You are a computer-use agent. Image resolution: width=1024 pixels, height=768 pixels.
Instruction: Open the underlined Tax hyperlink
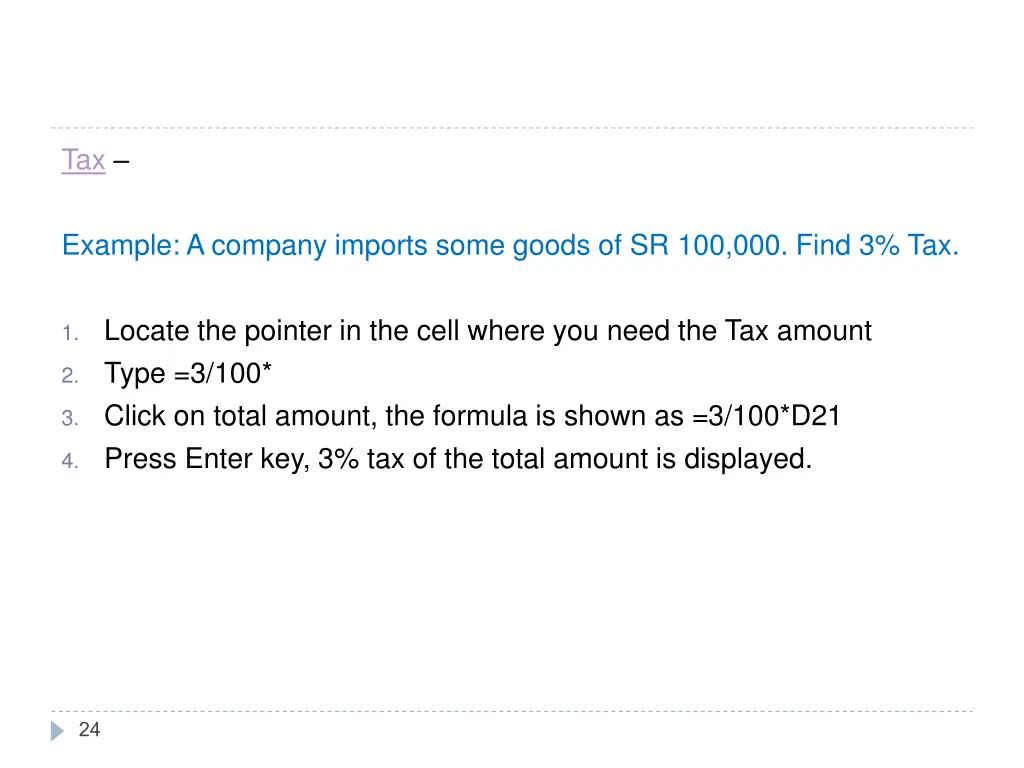[83, 160]
